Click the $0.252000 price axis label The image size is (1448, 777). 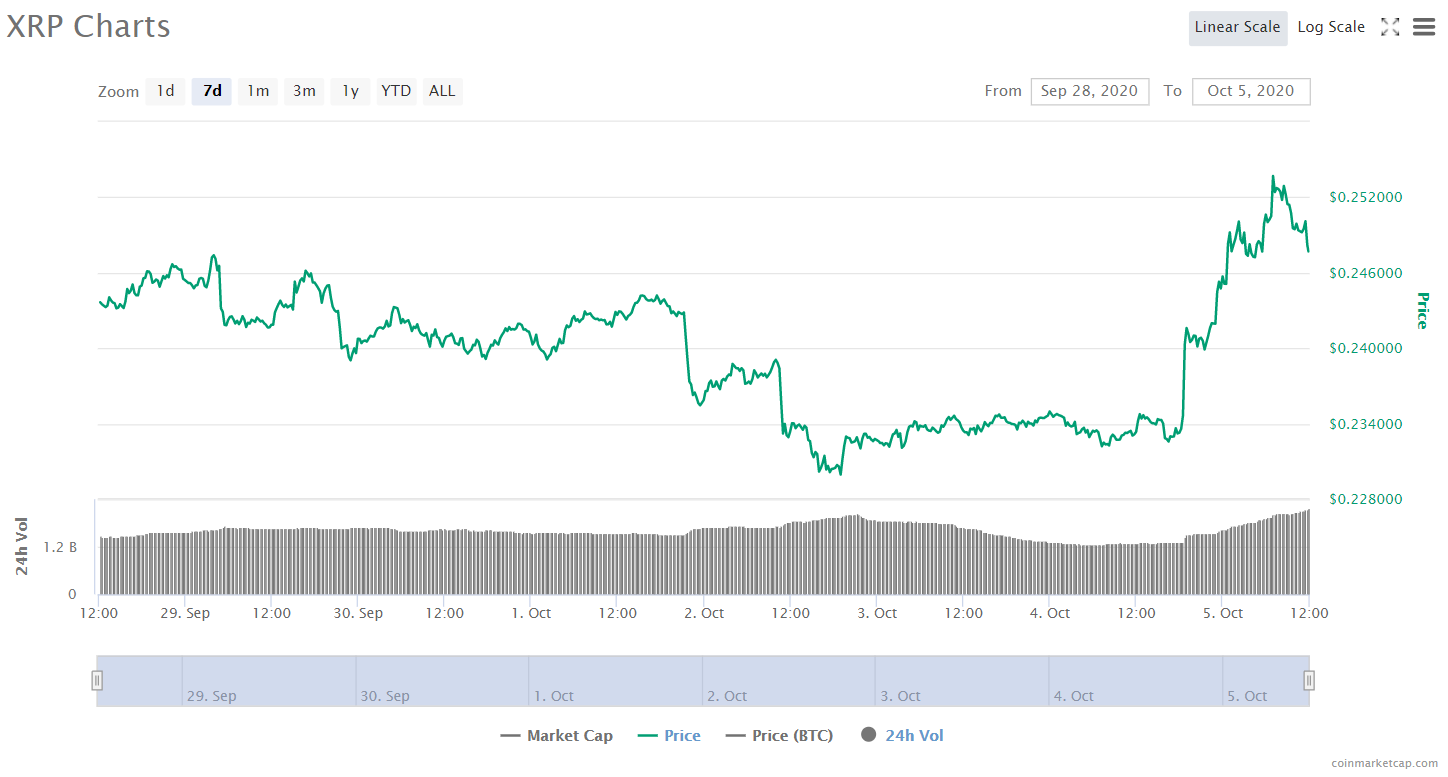pyautogui.click(x=1365, y=197)
